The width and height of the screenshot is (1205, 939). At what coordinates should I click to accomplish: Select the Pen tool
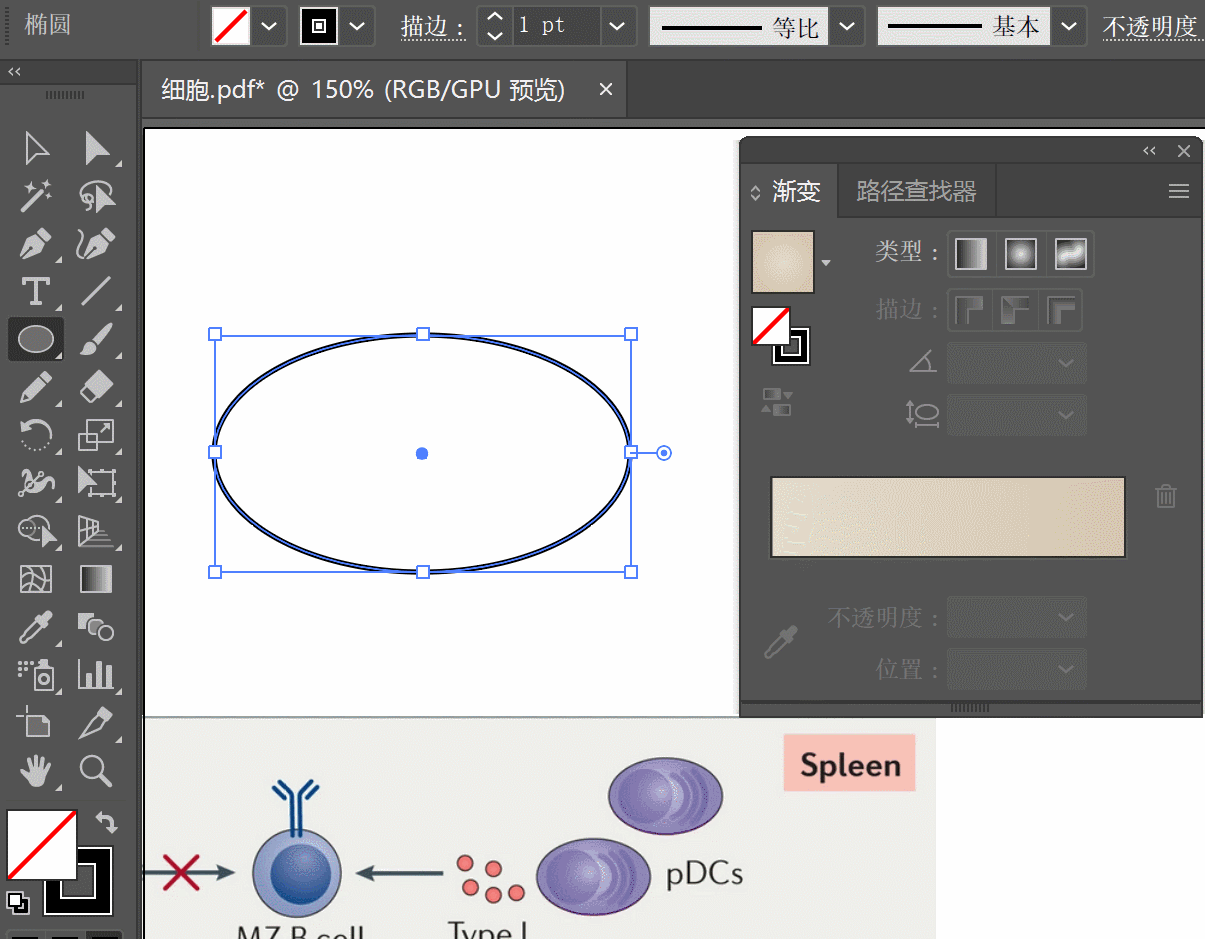point(37,245)
